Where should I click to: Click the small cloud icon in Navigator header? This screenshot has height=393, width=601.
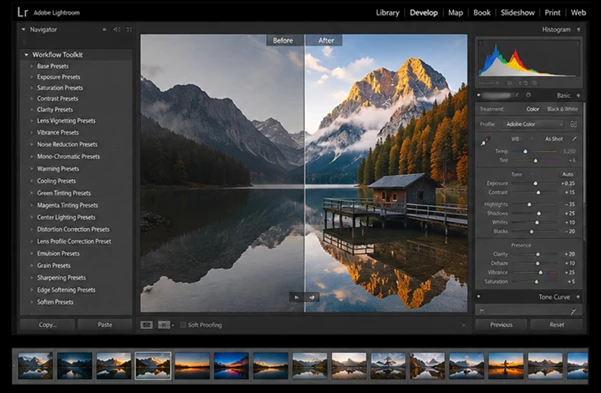(104, 30)
